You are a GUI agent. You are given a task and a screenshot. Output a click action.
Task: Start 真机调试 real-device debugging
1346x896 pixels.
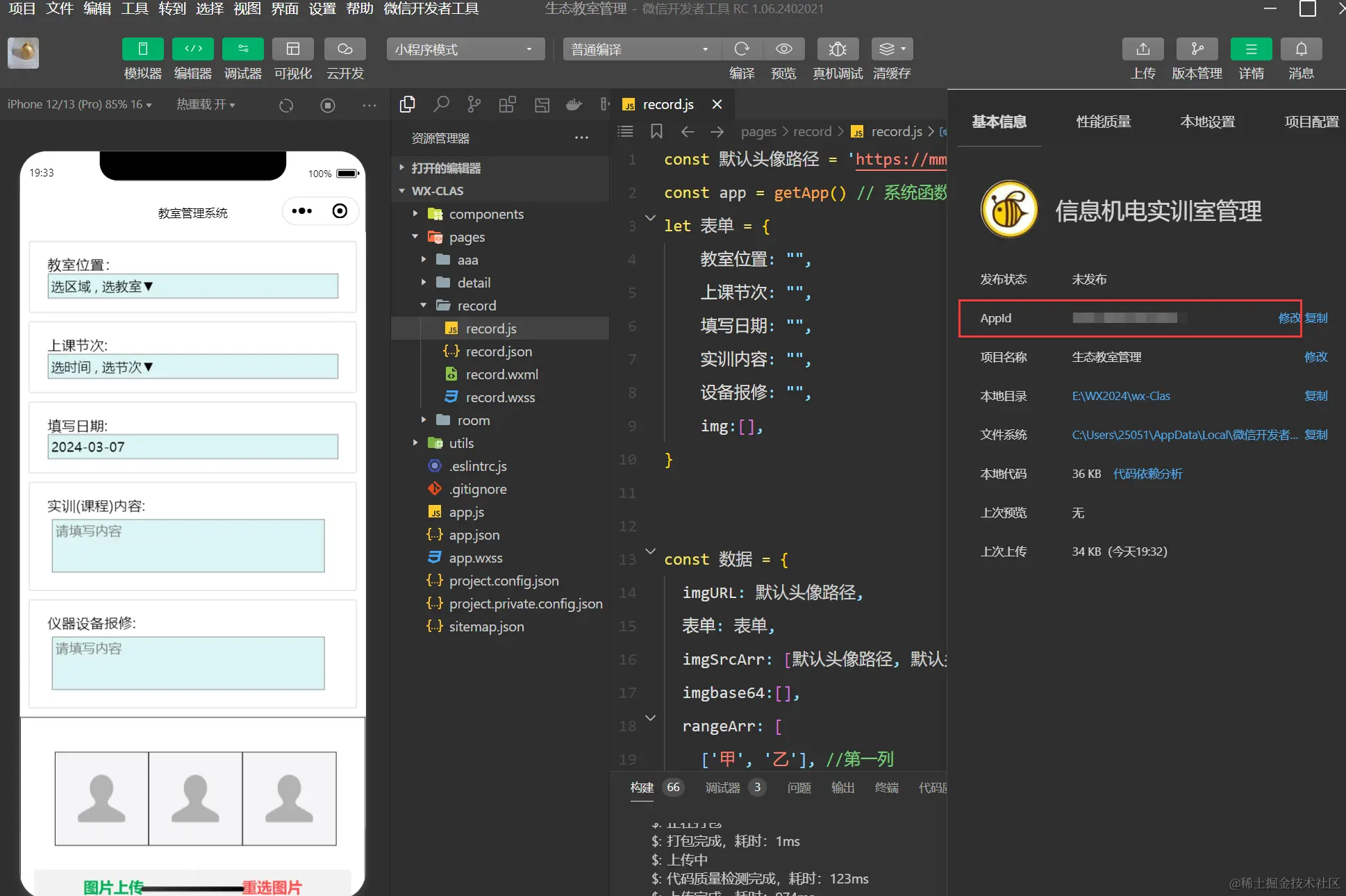(x=837, y=49)
